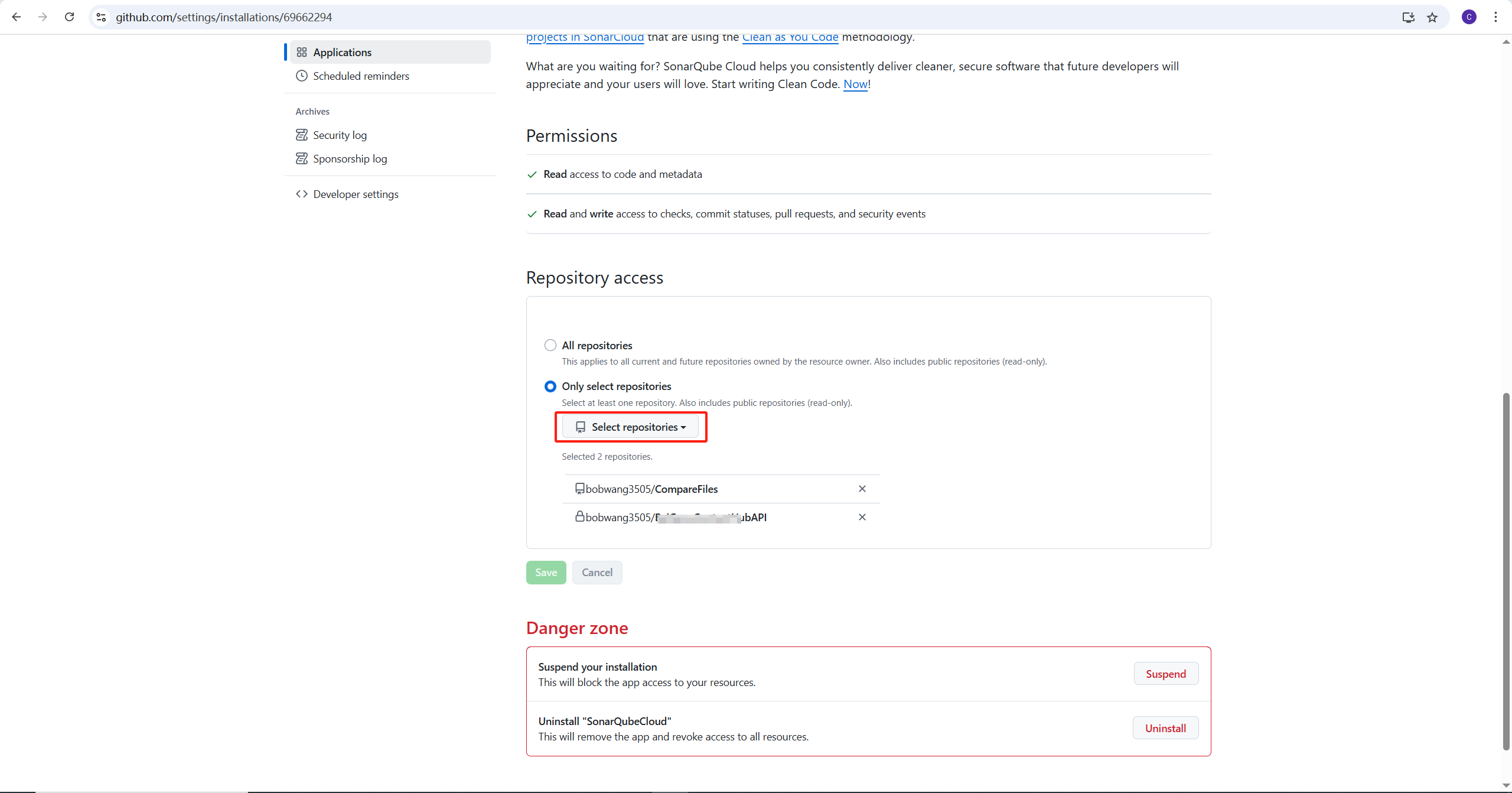Open Scheduled reminders sidebar item
The height and width of the screenshot is (793, 1512).
[361, 76]
